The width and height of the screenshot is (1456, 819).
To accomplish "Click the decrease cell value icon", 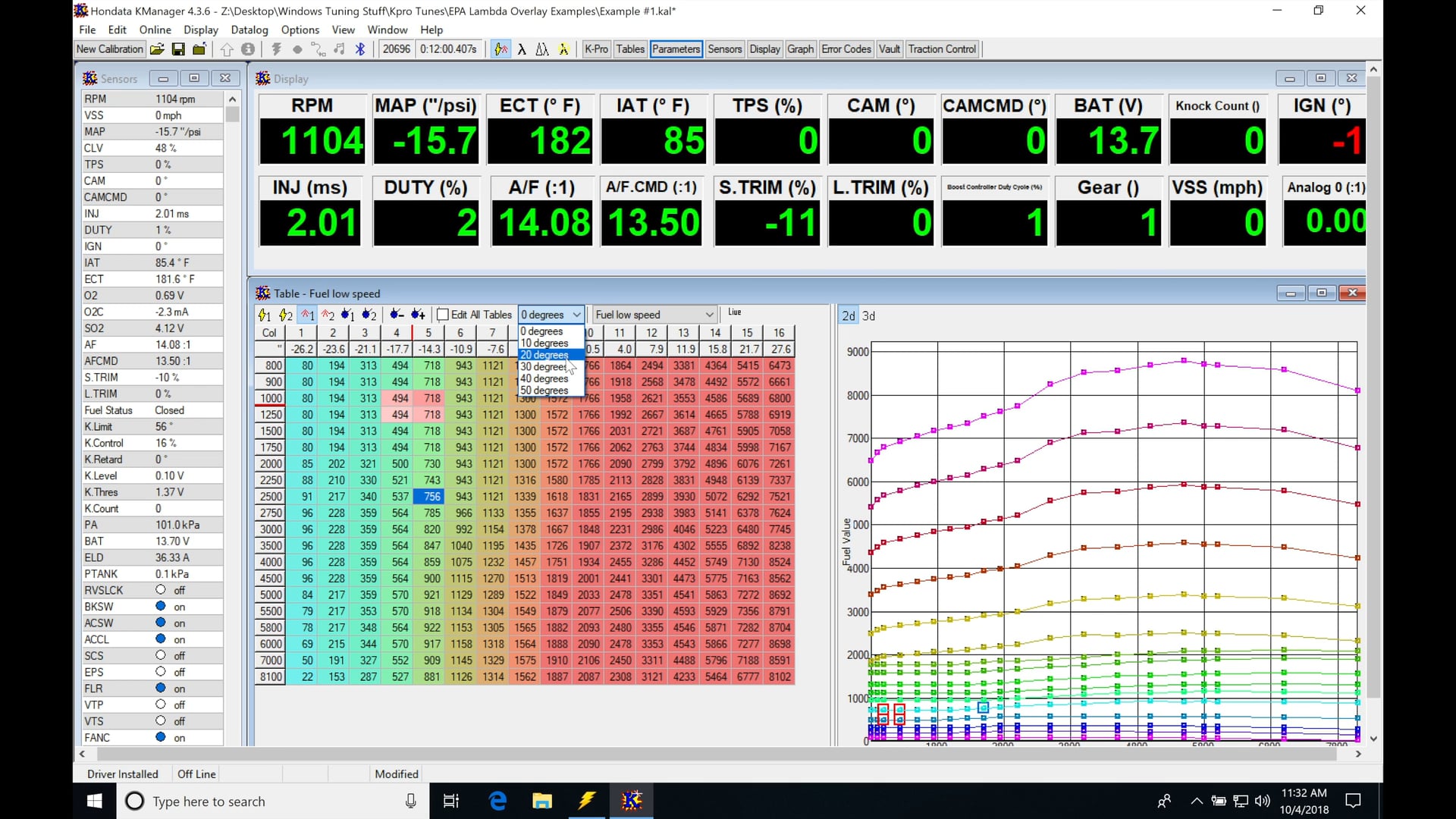I will 396,314.
